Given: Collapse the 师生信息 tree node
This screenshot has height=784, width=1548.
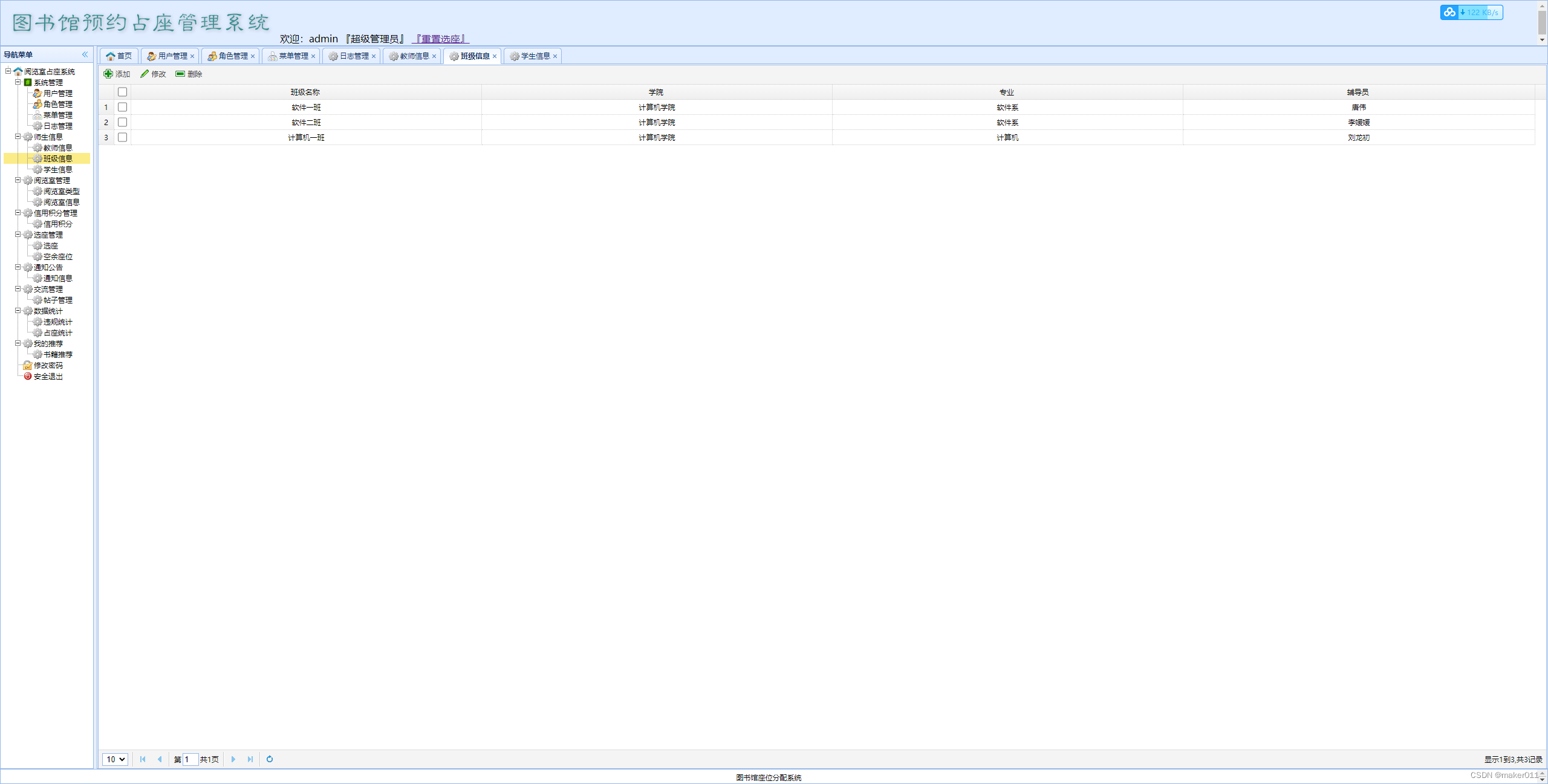Looking at the screenshot, I should coord(18,137).
